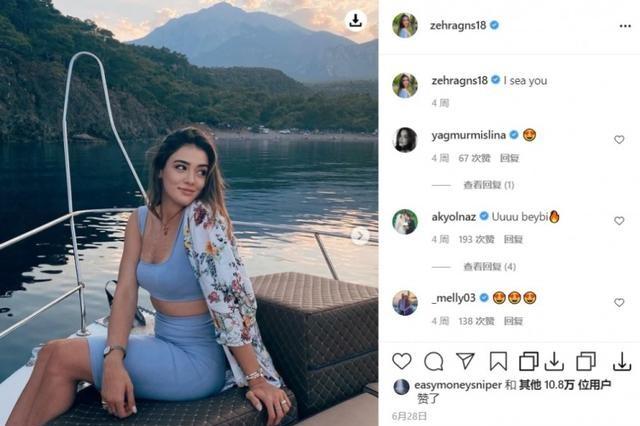Image resolution: width=640 pixels, height=426 pixels.
Task: Like the post with the heart icon
Action: [402, 361]
